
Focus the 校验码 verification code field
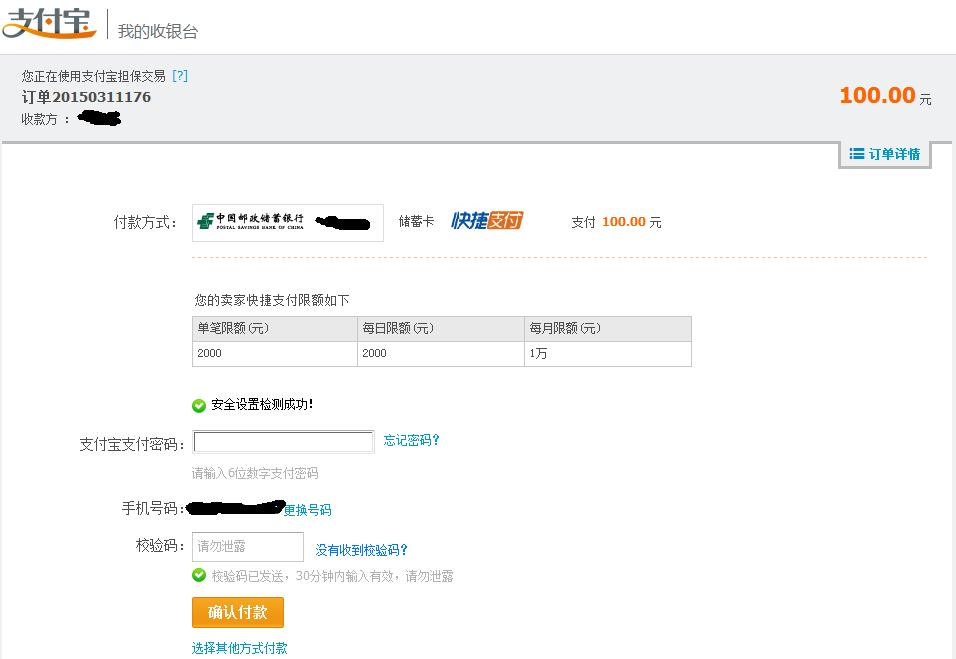click(x=248, y=547)
